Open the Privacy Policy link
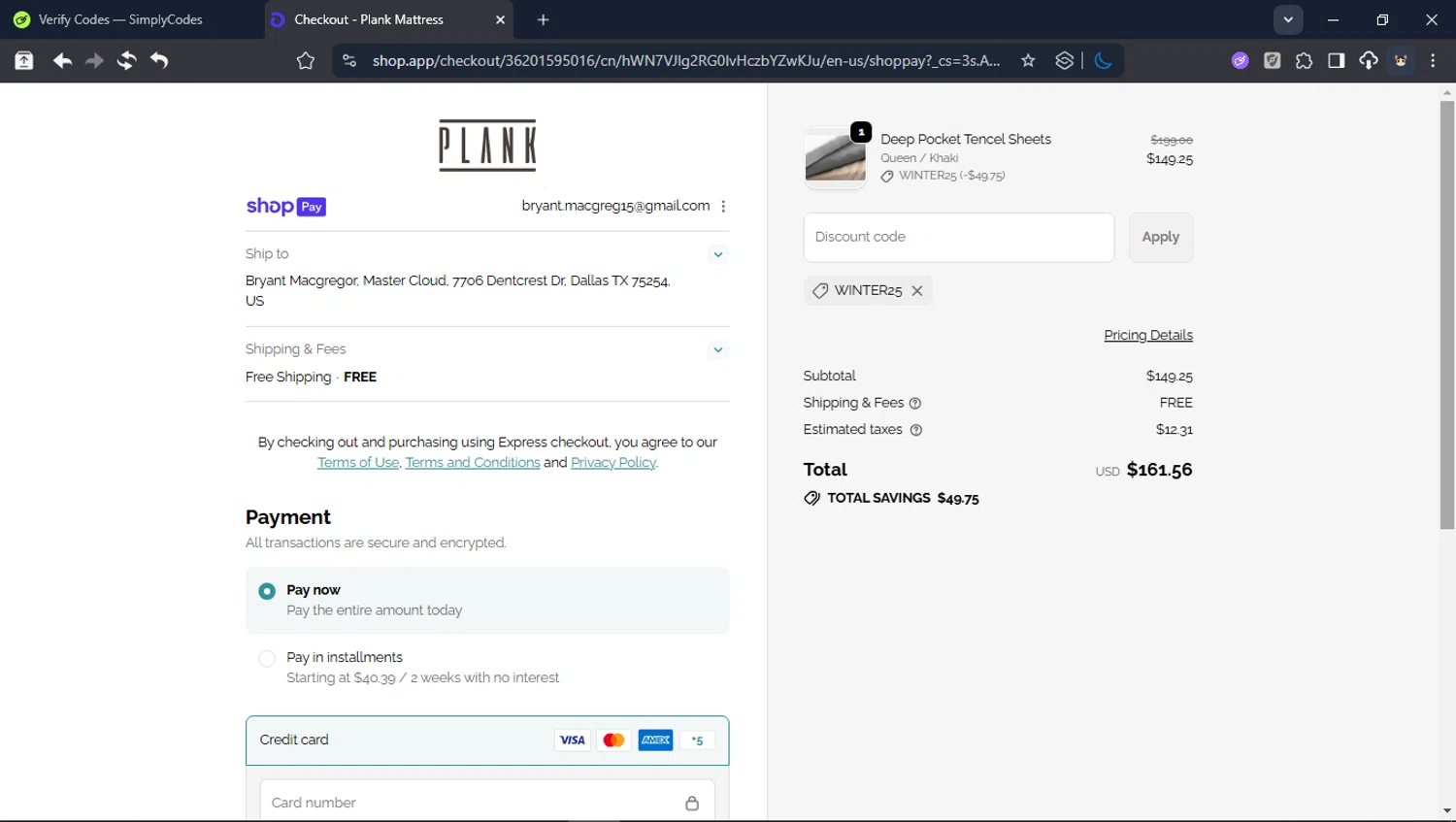Screen dimensions: 1456x822 pos(613,463)
